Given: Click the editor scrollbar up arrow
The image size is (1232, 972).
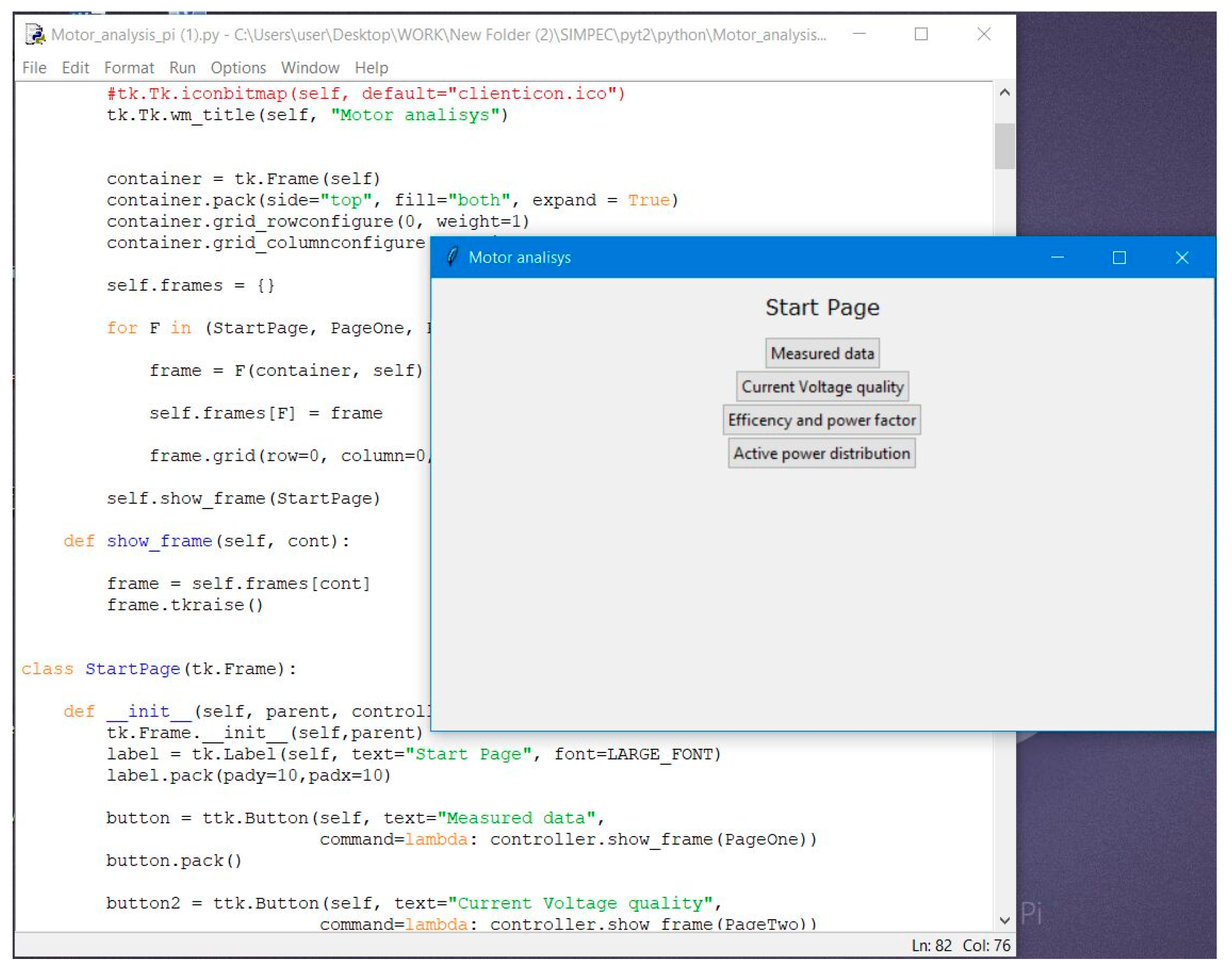Looking at the screenshot, I should (1005, 92).
